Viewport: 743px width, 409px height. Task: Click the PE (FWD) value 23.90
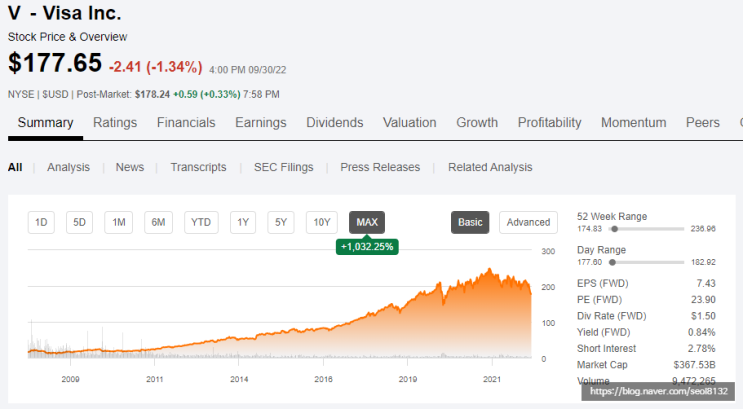tap(703, 300)
